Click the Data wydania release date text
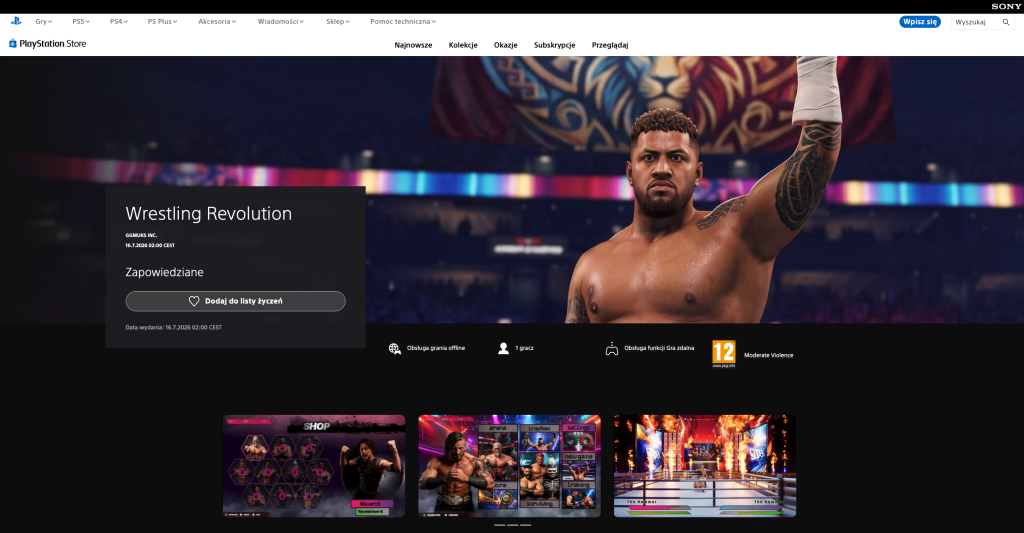This screenshot has width=1024, height=533. [x=174, y=327]
